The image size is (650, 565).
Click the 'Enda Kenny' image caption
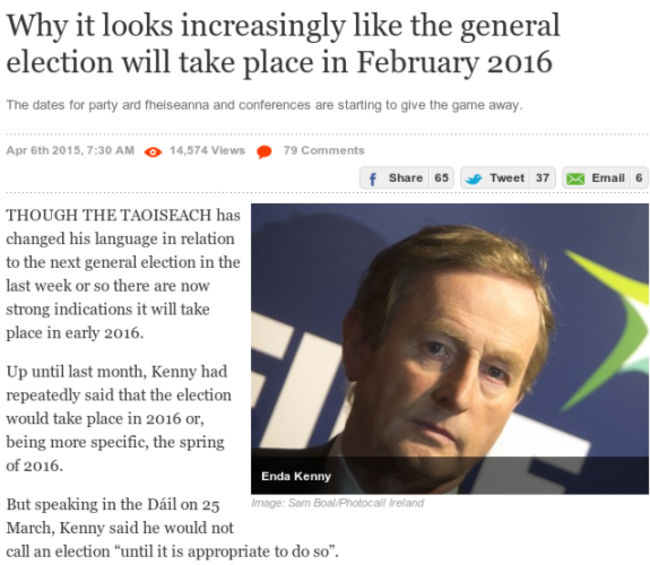point(296,476)
